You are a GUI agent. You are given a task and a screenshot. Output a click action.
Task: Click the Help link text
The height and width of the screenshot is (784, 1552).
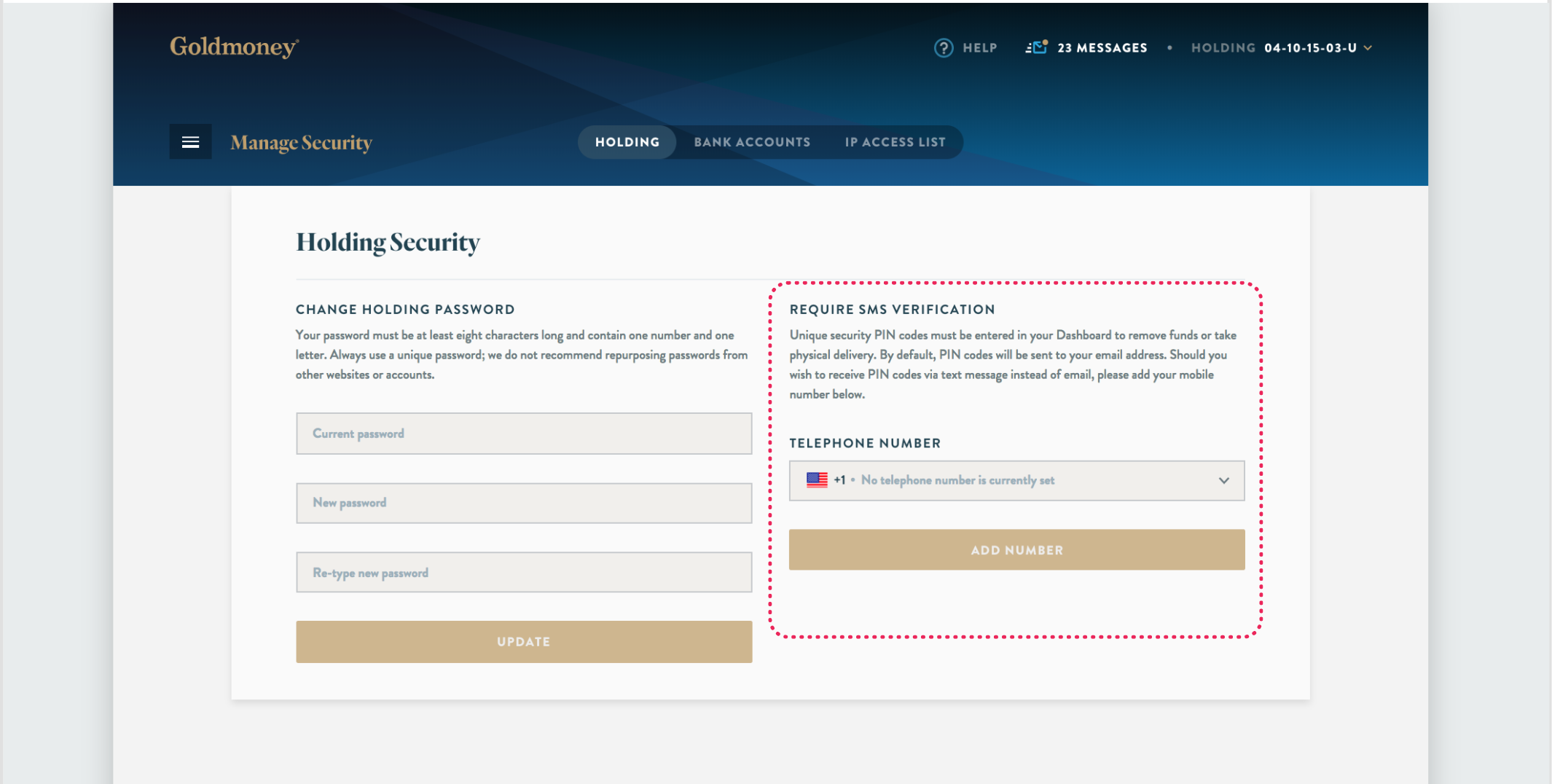(979, 48)
